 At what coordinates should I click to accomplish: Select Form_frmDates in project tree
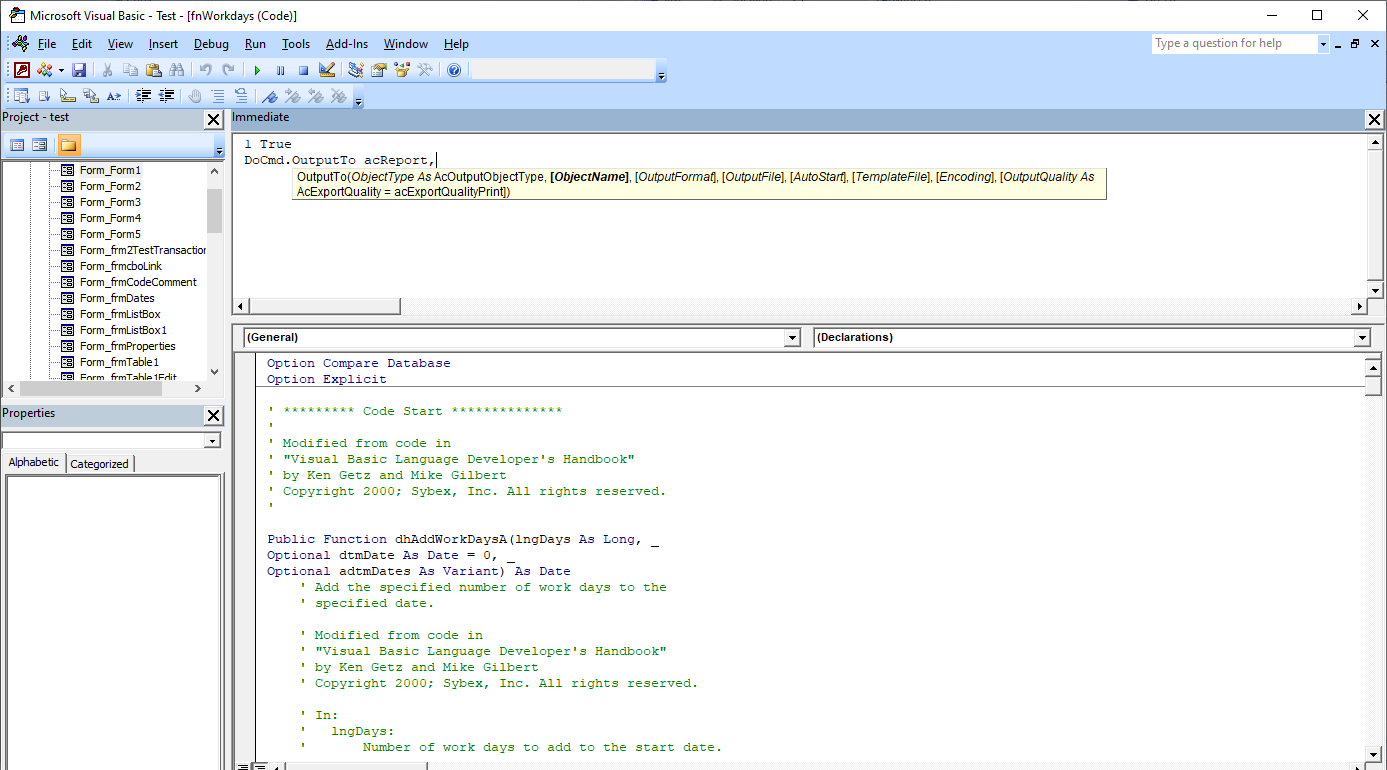[x=117, y=298]
